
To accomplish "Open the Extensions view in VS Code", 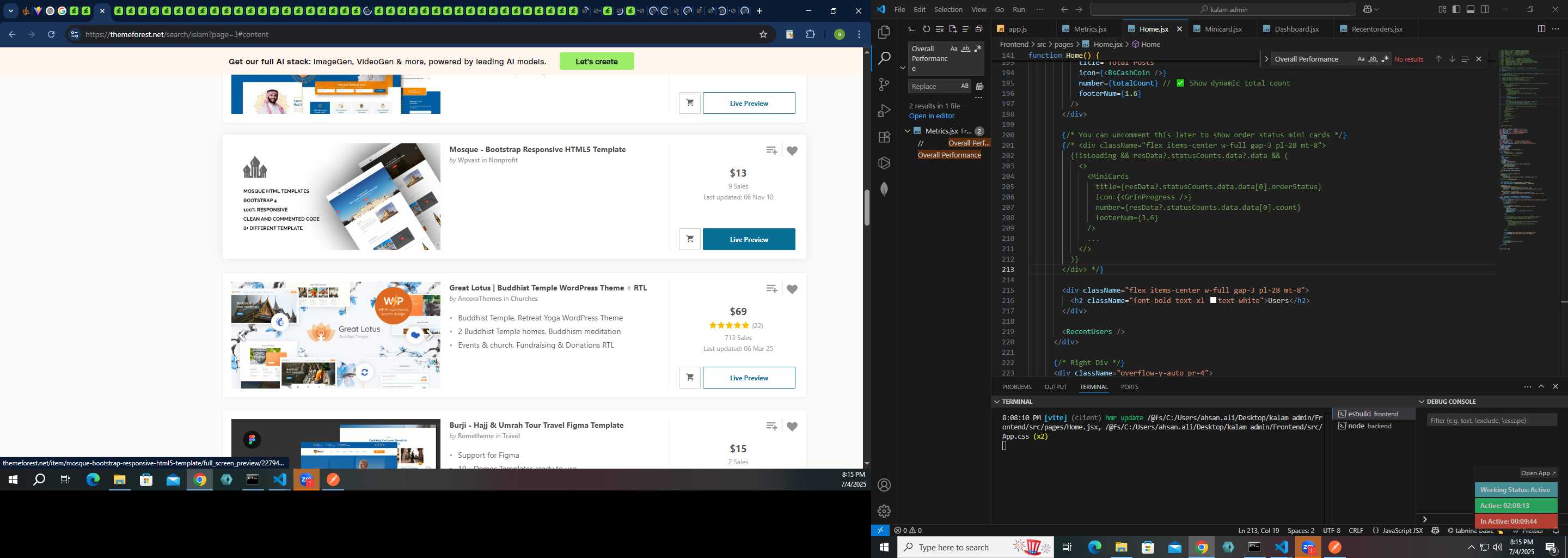I will 884,137.
